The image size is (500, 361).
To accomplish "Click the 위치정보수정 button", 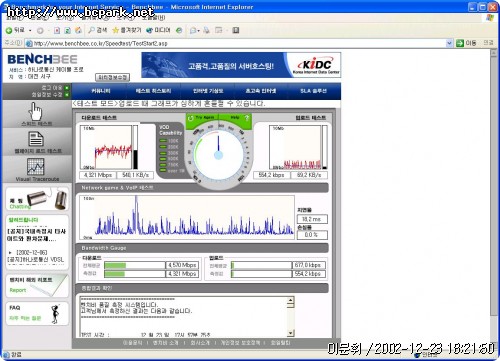I will click(112, 77).
